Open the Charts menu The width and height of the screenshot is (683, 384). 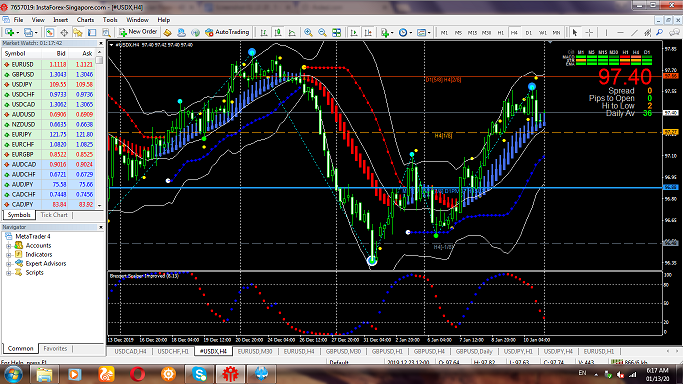pos(85,20)
